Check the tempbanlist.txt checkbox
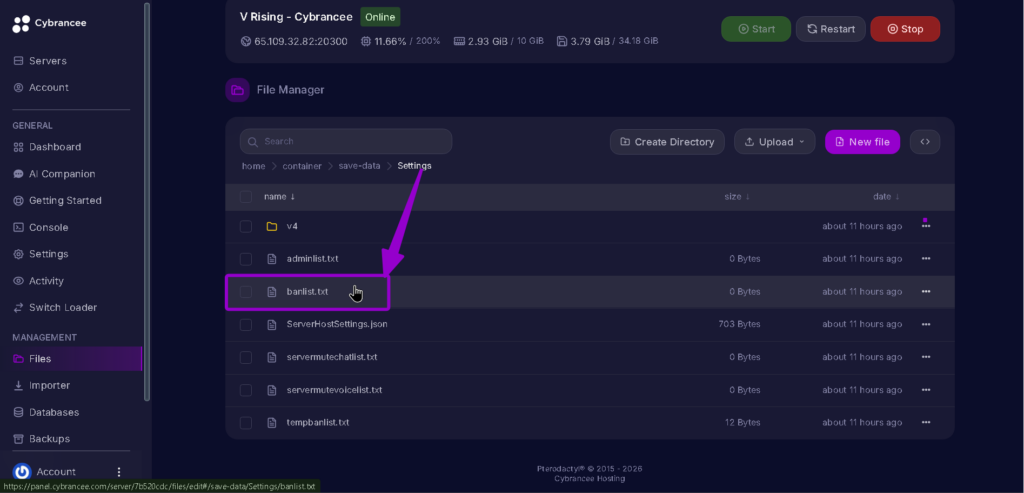 (246, 423)
